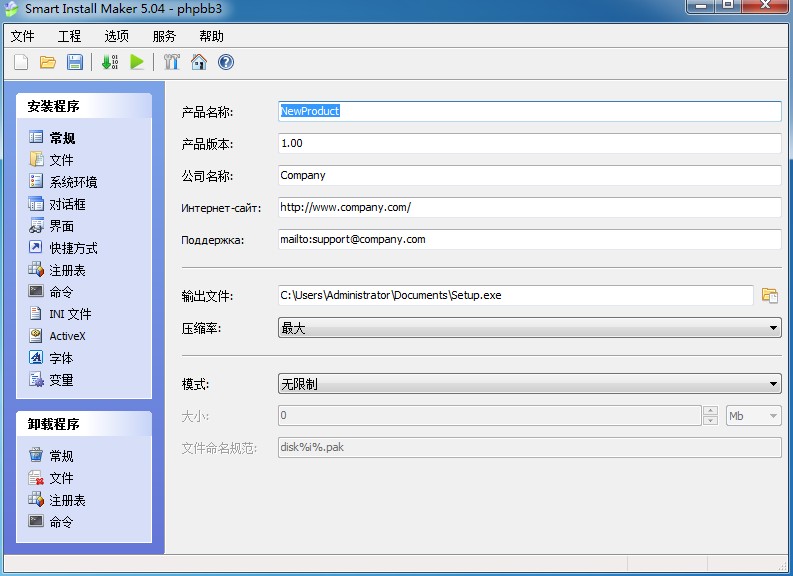Click the 产品版本 field showing 1.00
Screen dimensions: 793x576
(x=530, y=143)
